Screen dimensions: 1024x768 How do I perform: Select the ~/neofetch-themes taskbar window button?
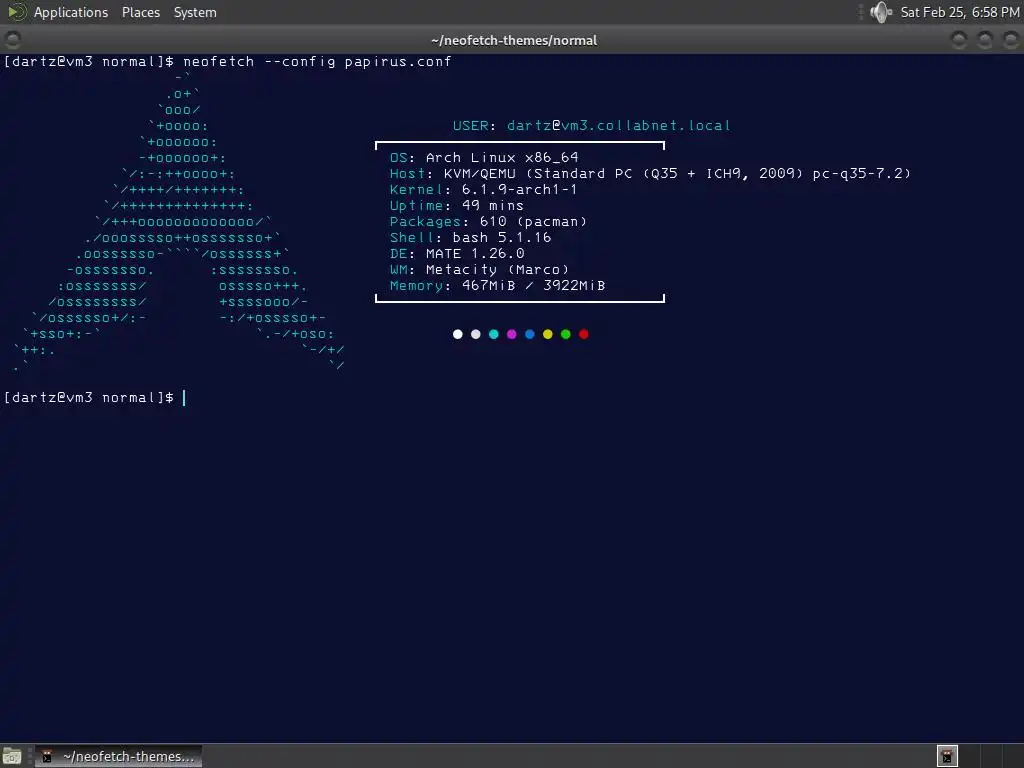119,756
